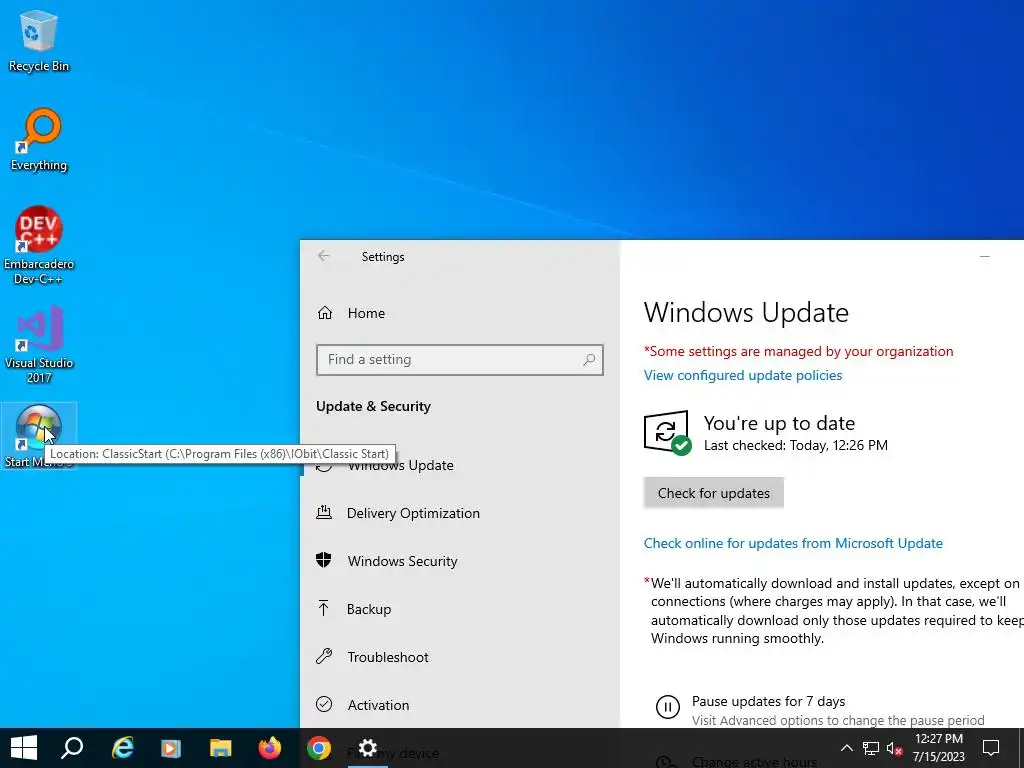Click the Update & Security section header
Image resolution: width=1024 pixels, height=768 pixels.
(374, 406)
